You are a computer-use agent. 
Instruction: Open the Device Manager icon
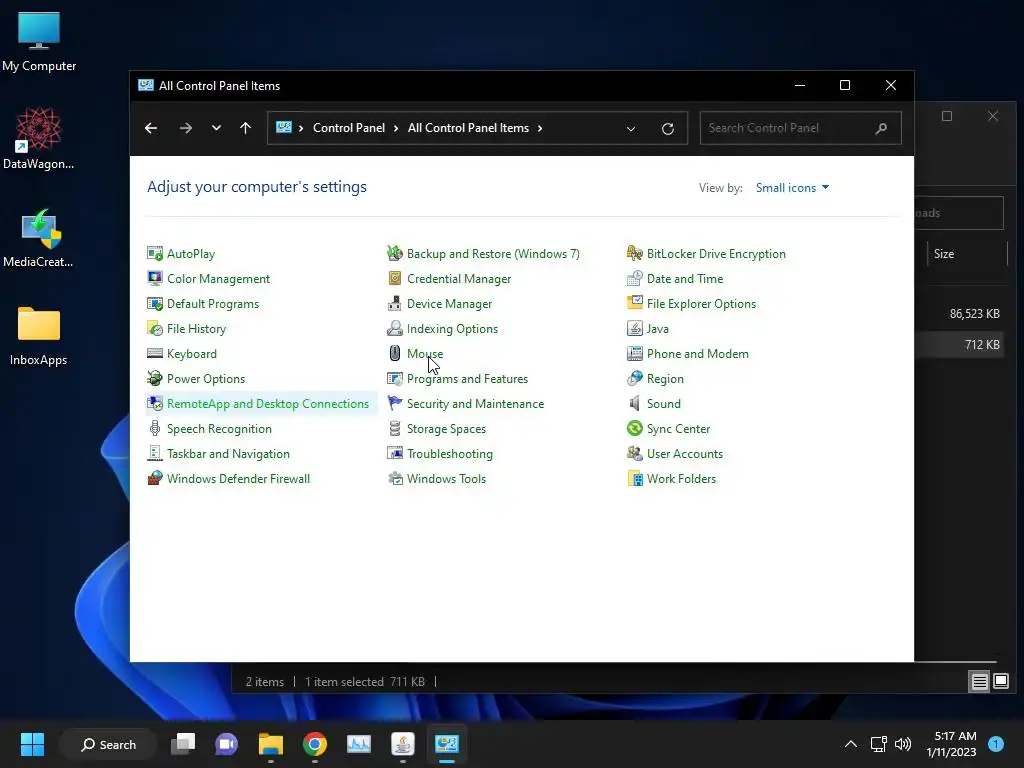(x=394, y=304)
